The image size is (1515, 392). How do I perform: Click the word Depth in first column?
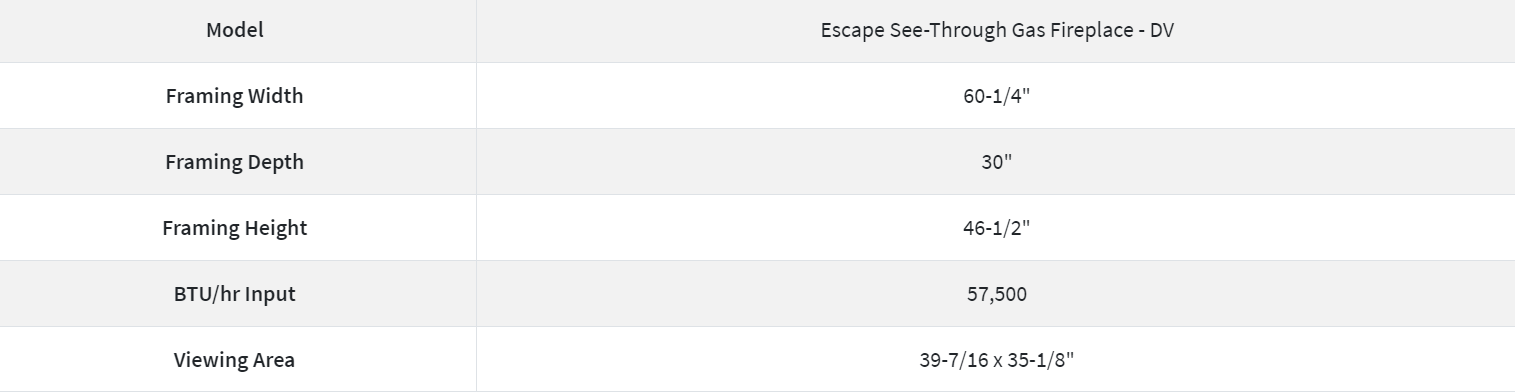pyautogui.click(x=273, y=162)
